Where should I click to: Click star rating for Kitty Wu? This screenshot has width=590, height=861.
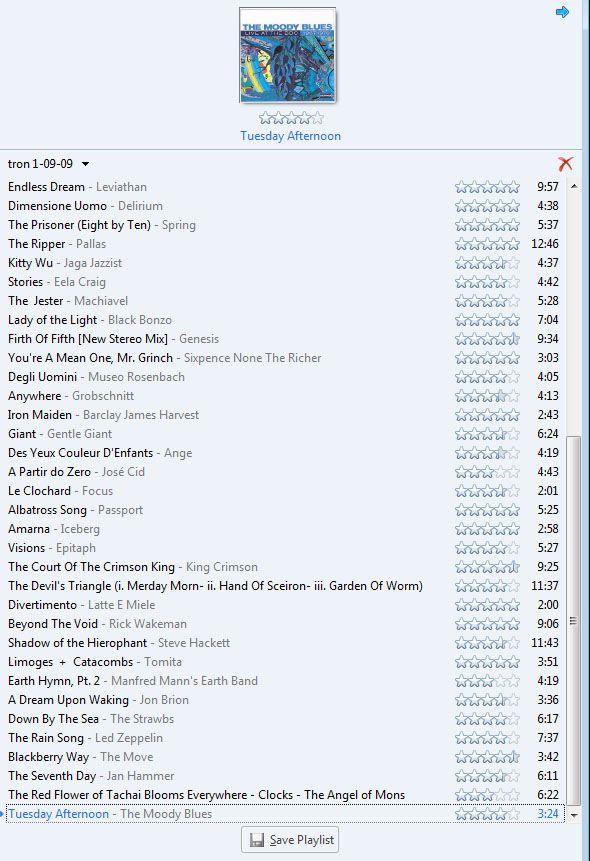487,263
